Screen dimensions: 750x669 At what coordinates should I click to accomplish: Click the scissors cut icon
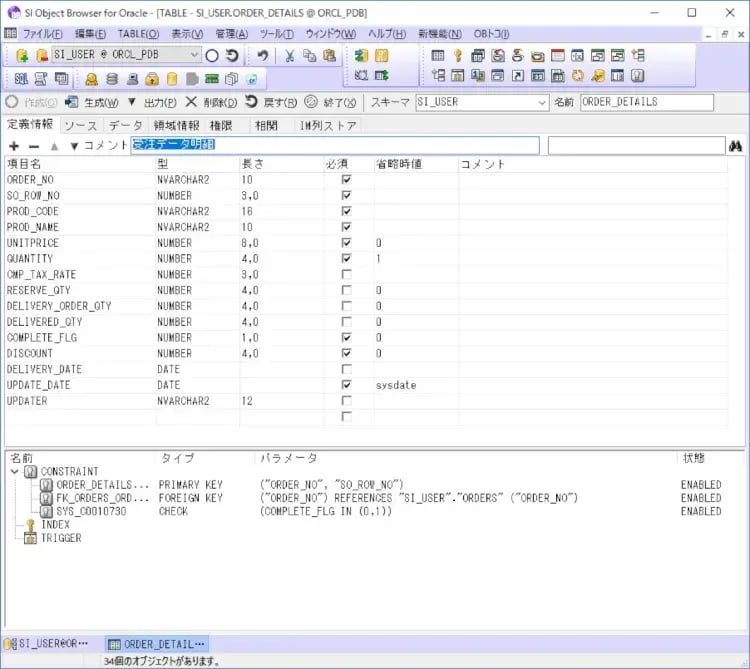coord(289,56)
